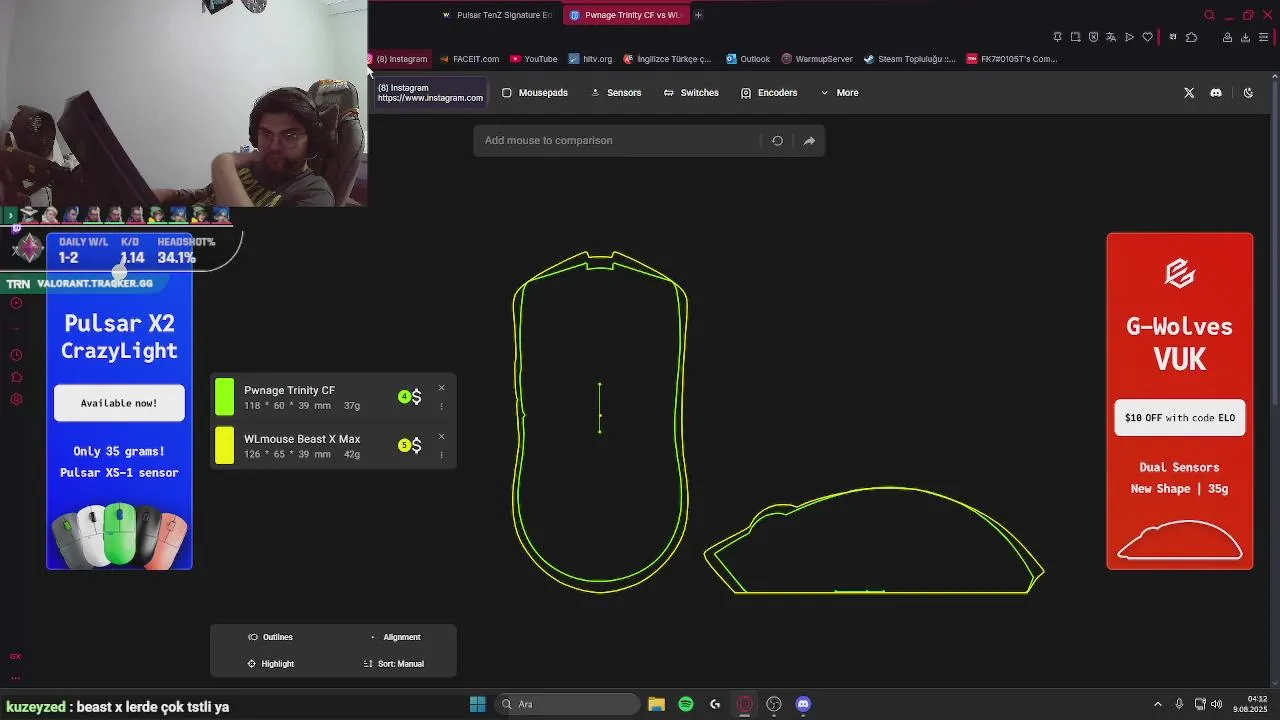1280x720 pixels.
Task: Change the Sort: Manual setting
Action: click(394, 664)
